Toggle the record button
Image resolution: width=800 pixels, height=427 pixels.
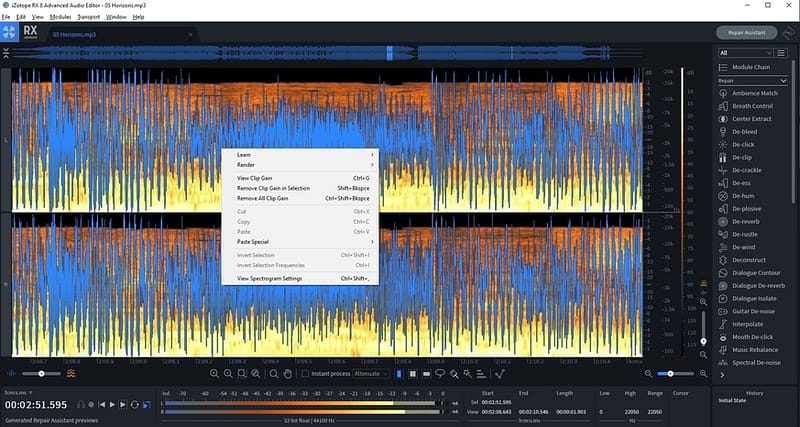pos(91,405)
